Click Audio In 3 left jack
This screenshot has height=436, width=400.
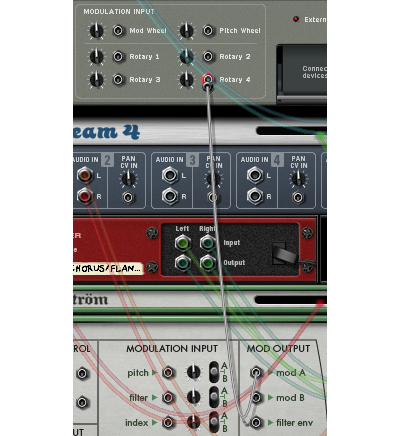pyautogui.click(x=170, y=175)
